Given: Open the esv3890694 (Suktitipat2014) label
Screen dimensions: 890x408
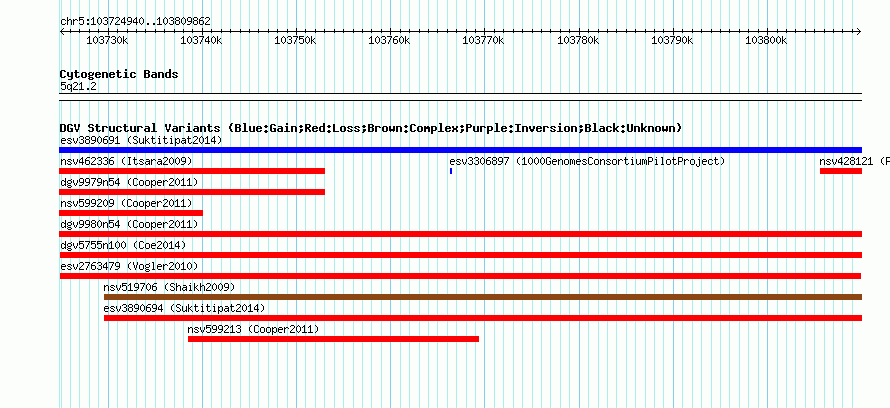Looking at the screenshot, I should (x=184, y=308).
